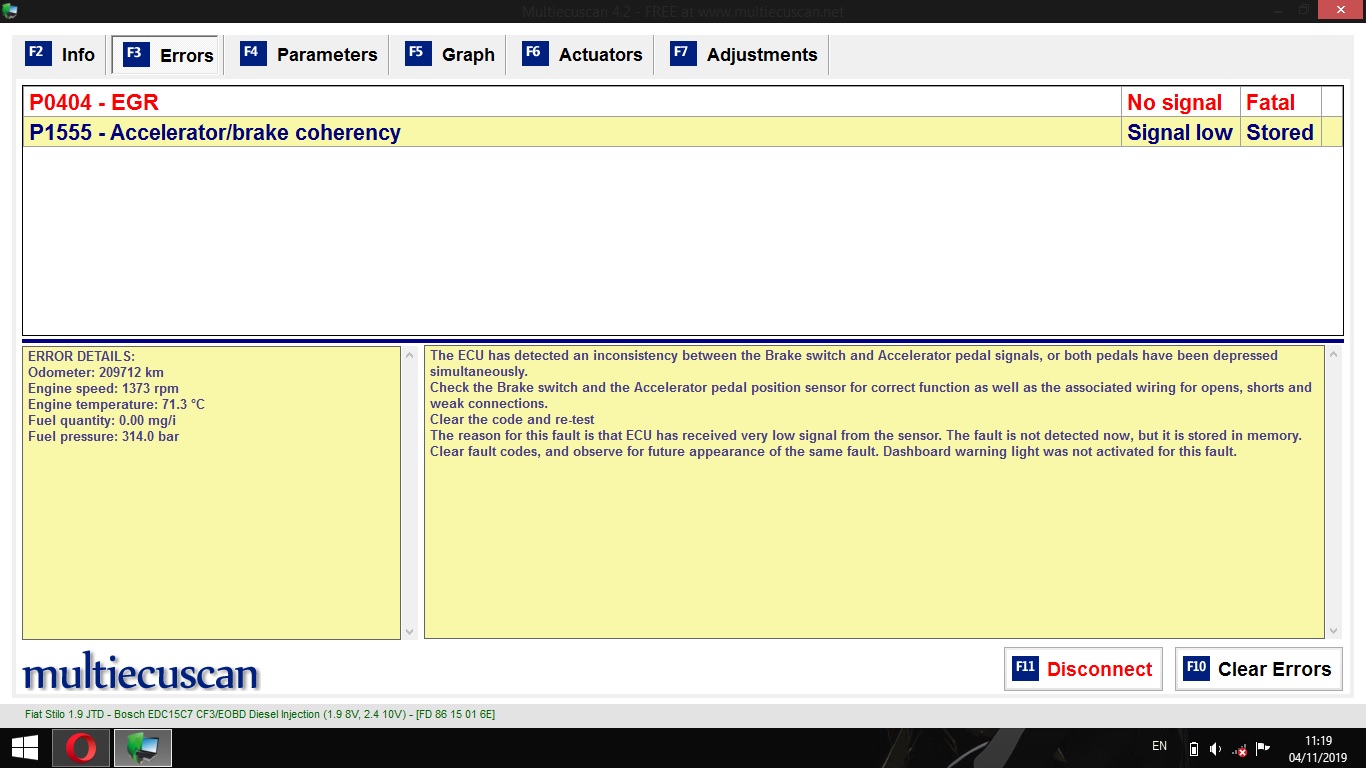Viewport: 1367px width, 772px height.
Task: Open the Action Center flag icon
Action: [1263, 748]
